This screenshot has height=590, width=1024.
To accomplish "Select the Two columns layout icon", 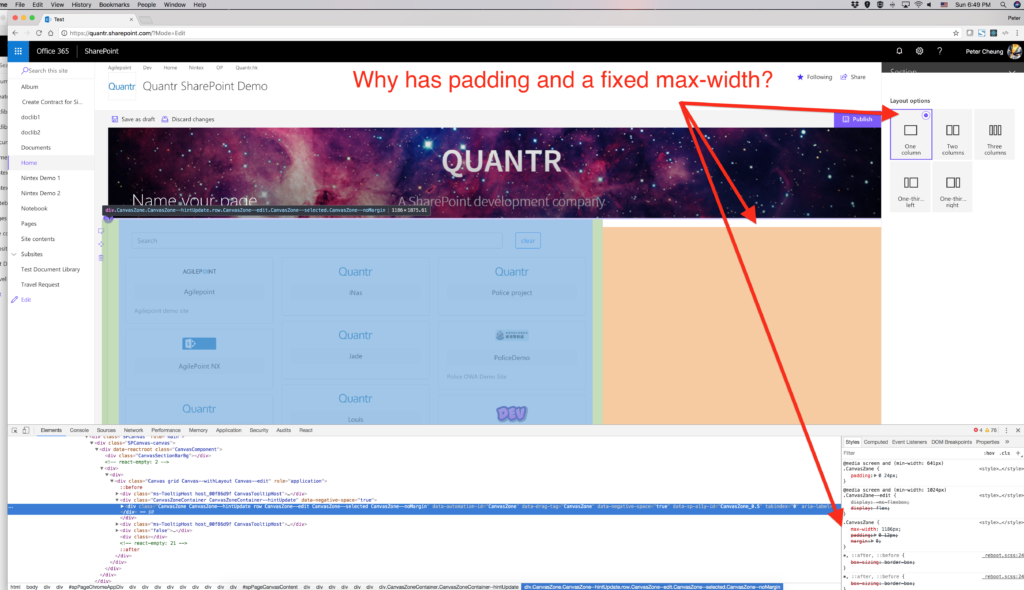I will pyautogui.click(x=953, y=130).
